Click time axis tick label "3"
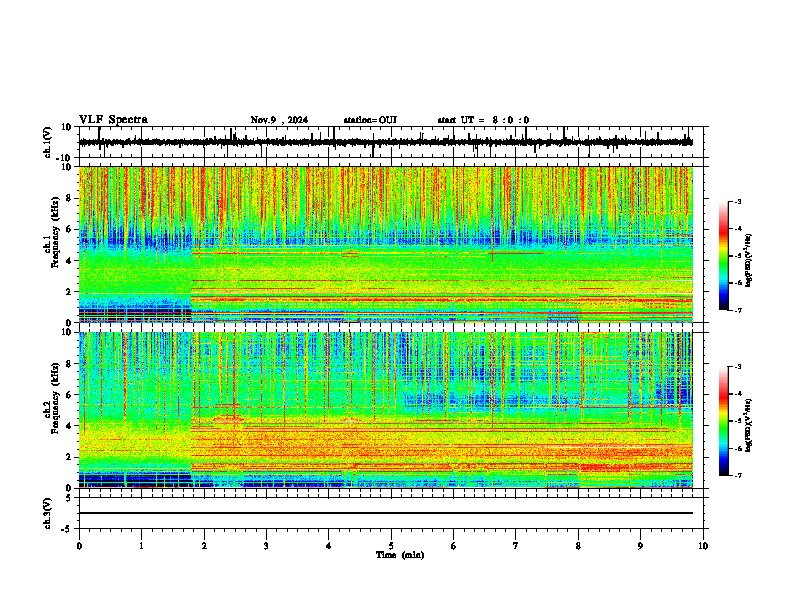Viewport: 792px width, 612px height. (266, 546)
